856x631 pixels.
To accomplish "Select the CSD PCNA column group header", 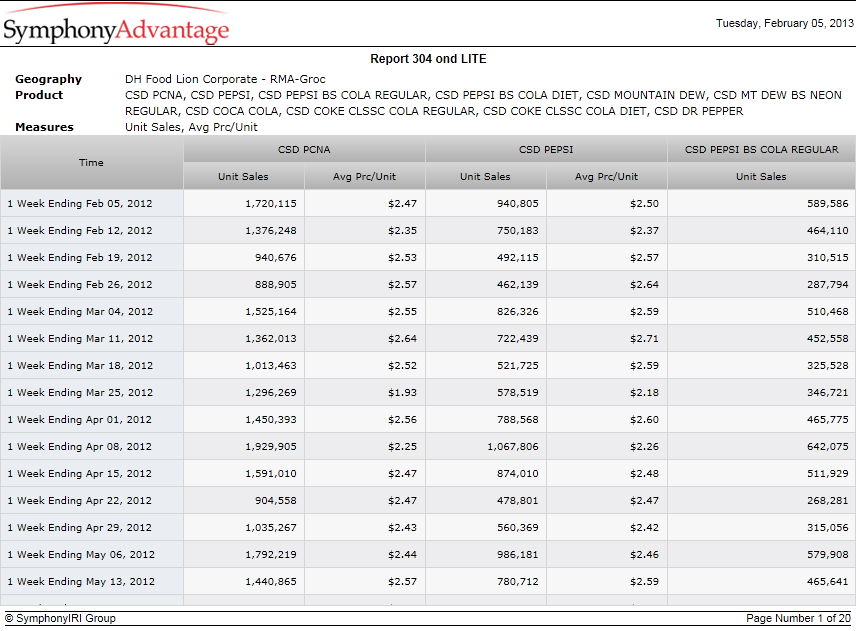I will coord(304,150).
